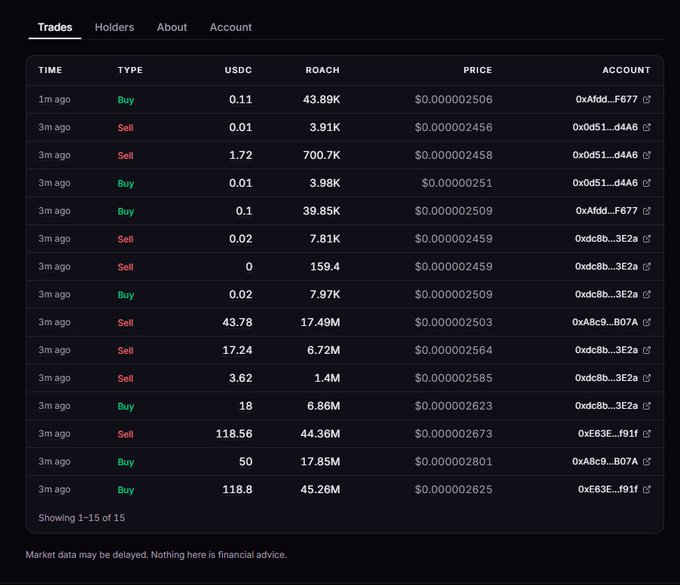Image resolution: width=680 pixels, height=585 pixels.
Task: Click the TIME column header
Action: pyautogui.click(x=50, y=70)
